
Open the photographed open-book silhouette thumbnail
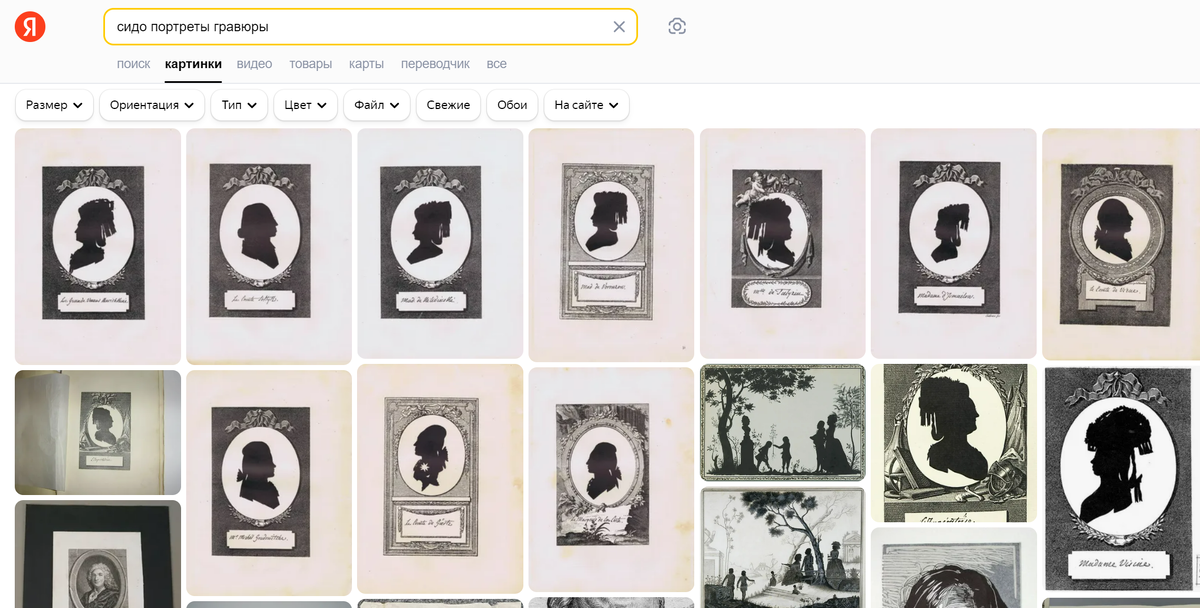click(98, 432)
